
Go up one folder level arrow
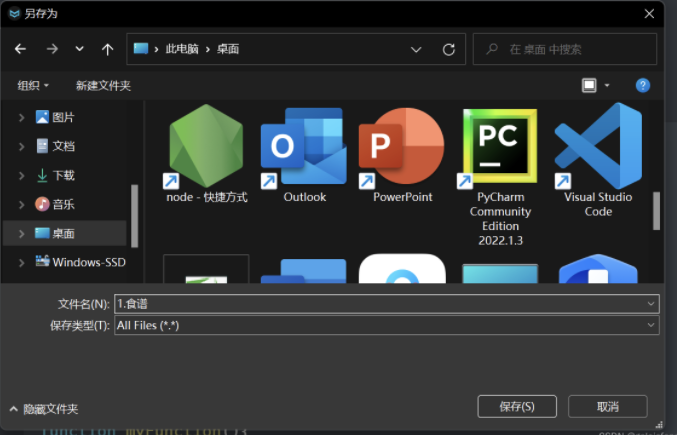pyautogui.click(x=107, y=49)
